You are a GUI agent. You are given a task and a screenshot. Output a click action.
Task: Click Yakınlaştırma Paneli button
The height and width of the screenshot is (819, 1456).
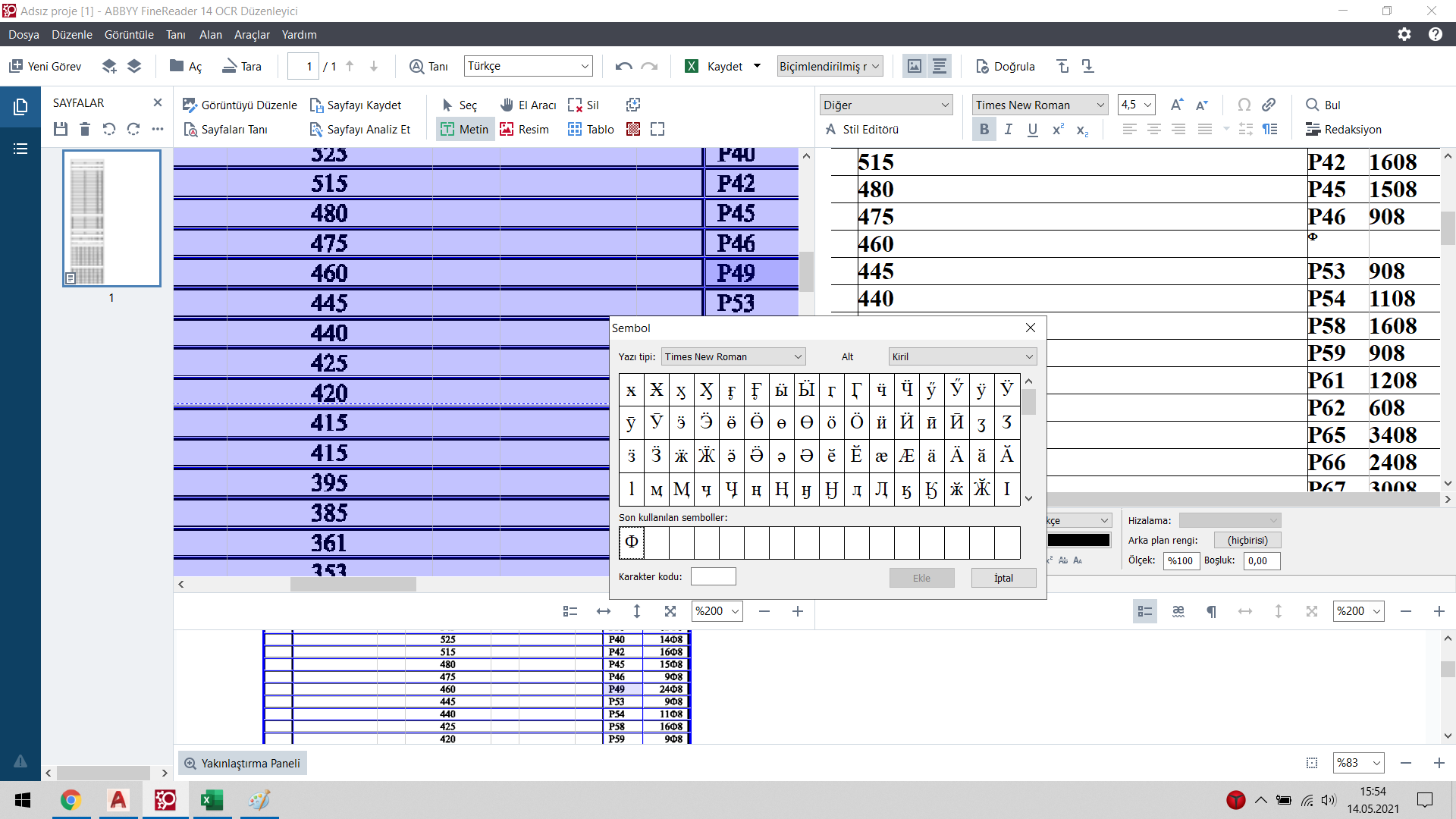pos(242,764)
